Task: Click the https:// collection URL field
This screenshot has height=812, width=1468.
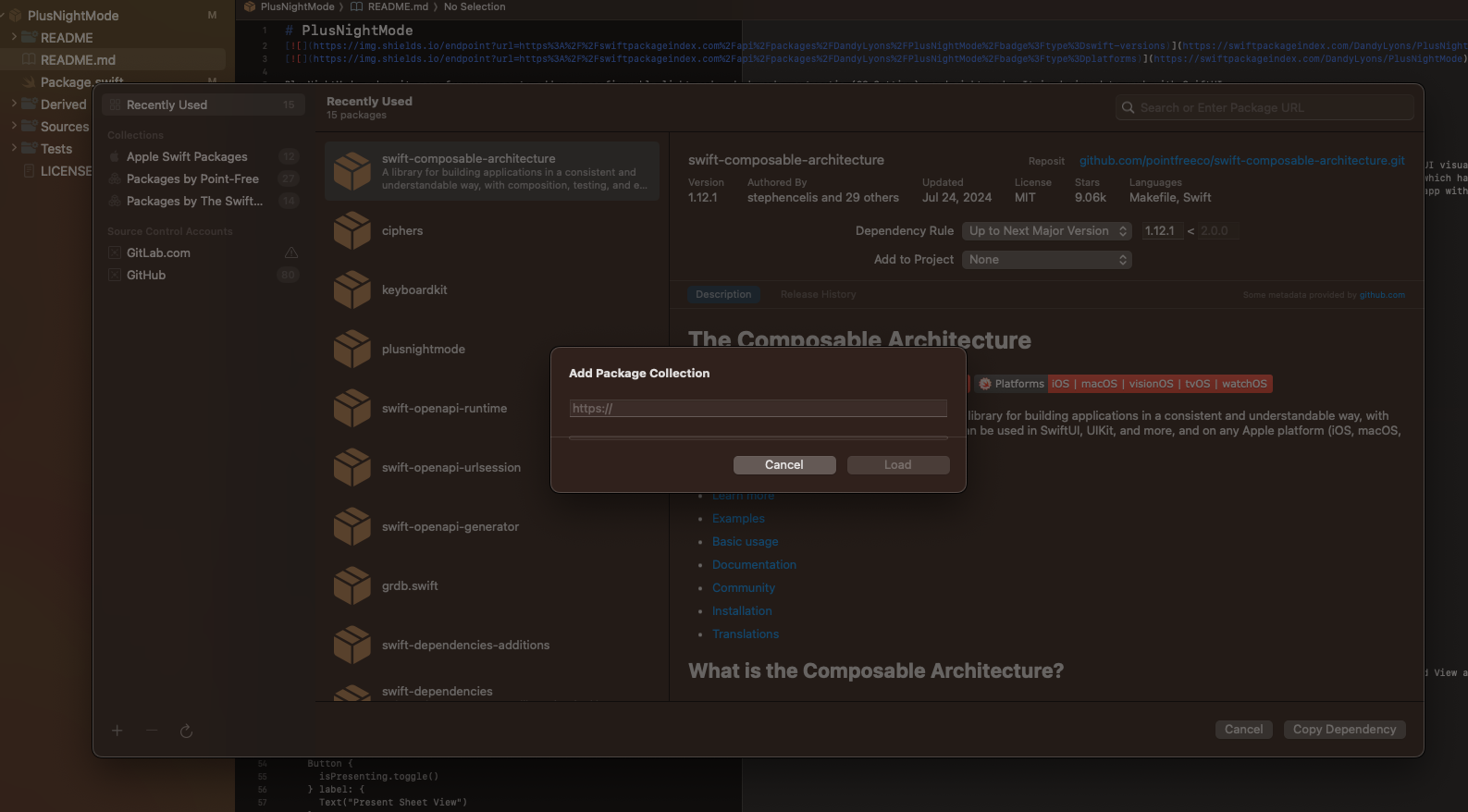Action: pyautogui.click(x=759, y=408)
